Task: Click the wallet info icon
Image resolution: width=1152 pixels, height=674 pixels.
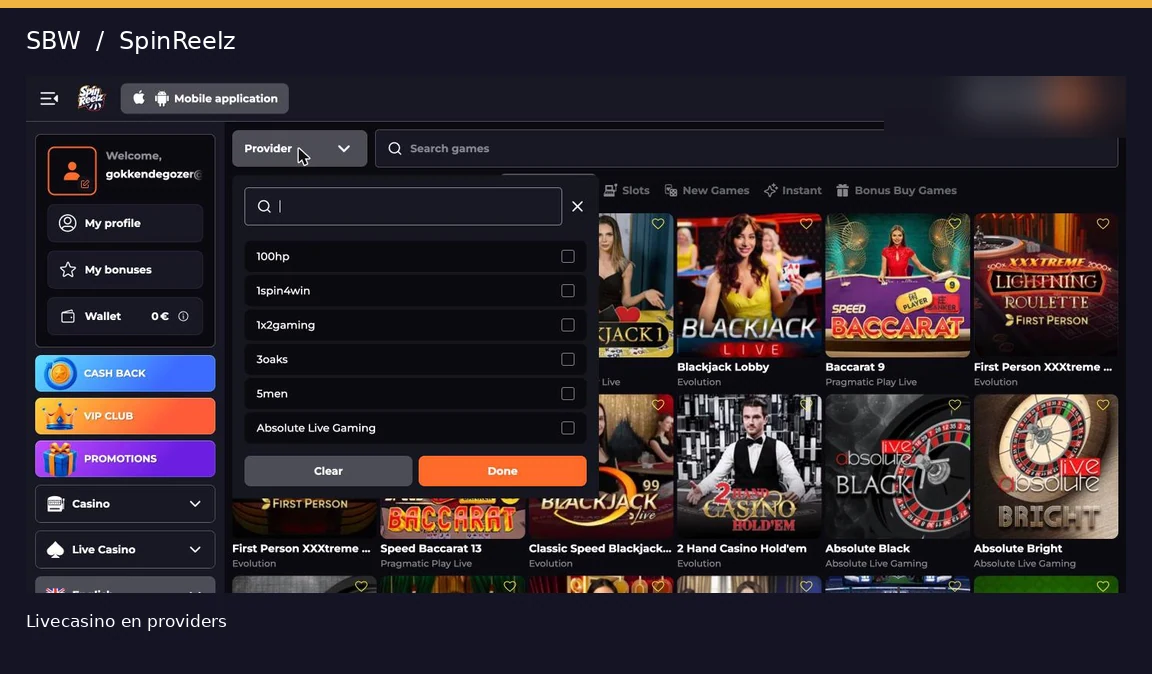Action: coord(183,316)
